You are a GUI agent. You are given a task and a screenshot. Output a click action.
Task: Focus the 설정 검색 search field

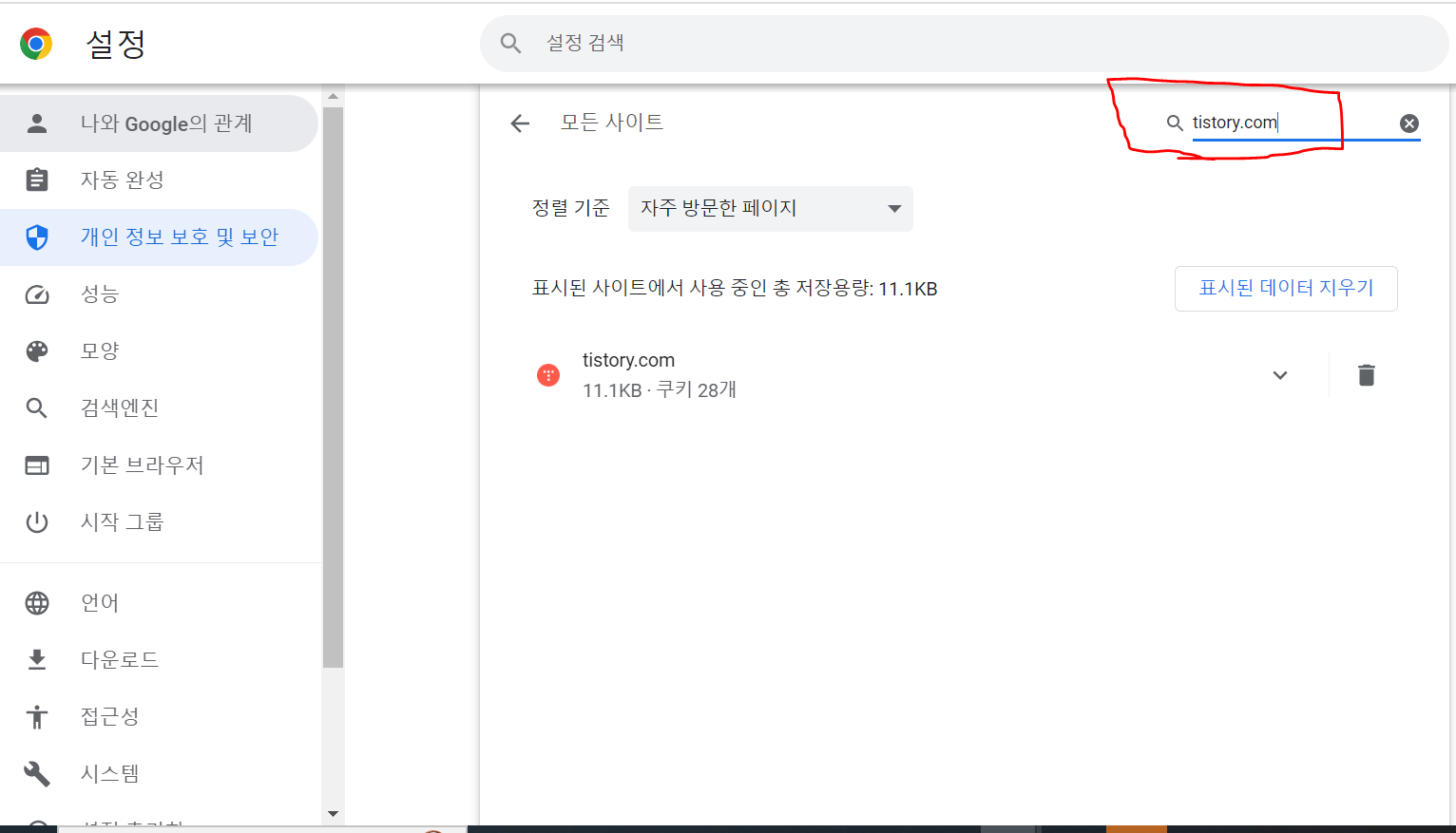click(x=964, y=43)
